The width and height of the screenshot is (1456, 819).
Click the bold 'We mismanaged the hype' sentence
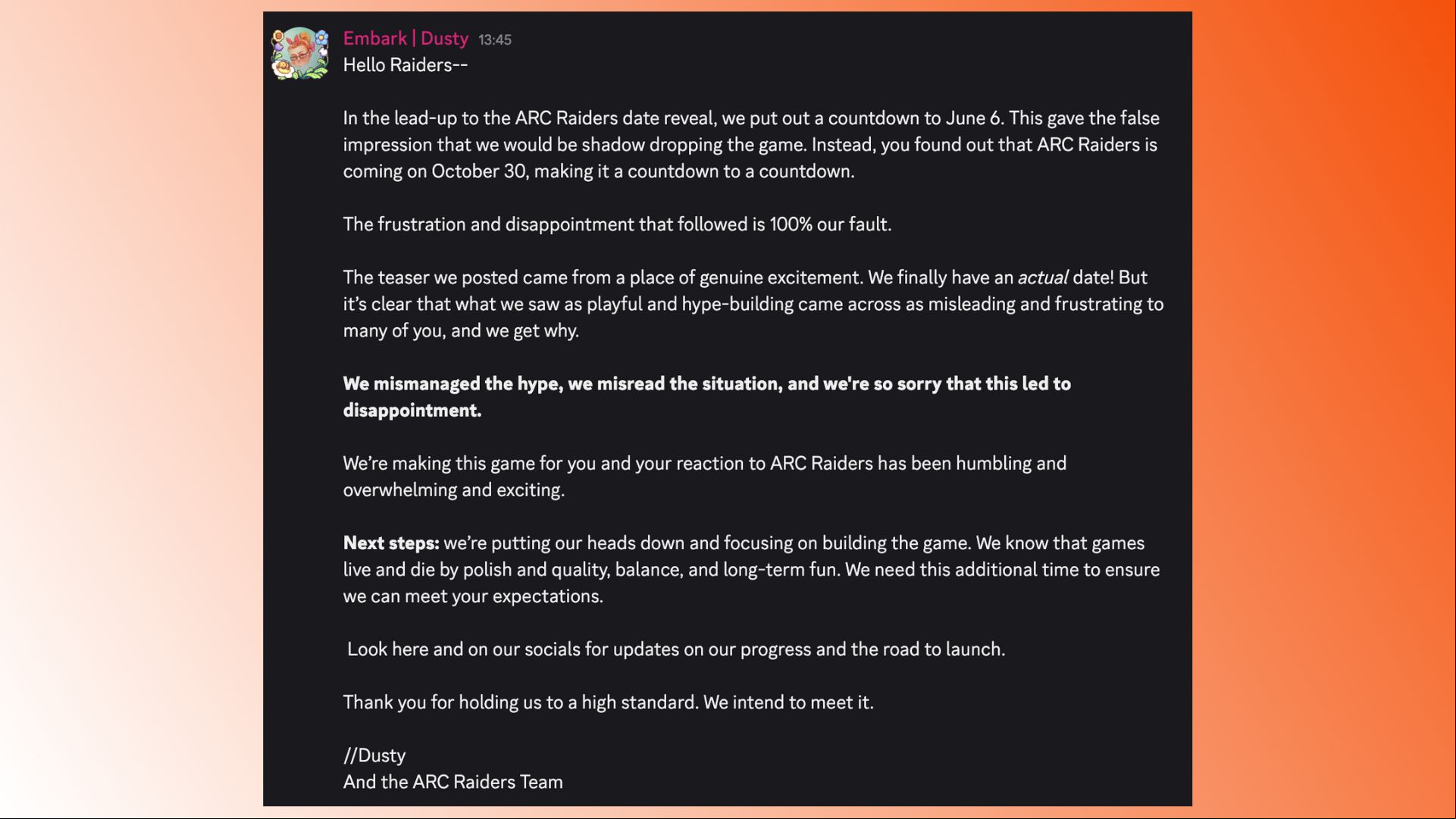(x=706, y=397)
